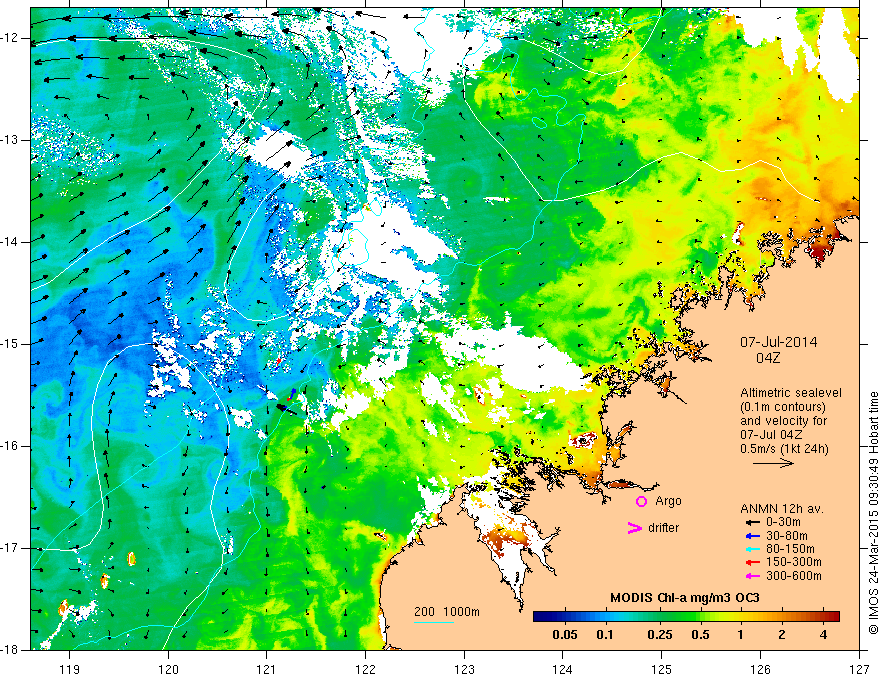Click the '200 1000m' bathymetry label
880x680 pixels.
click(447, 612)
